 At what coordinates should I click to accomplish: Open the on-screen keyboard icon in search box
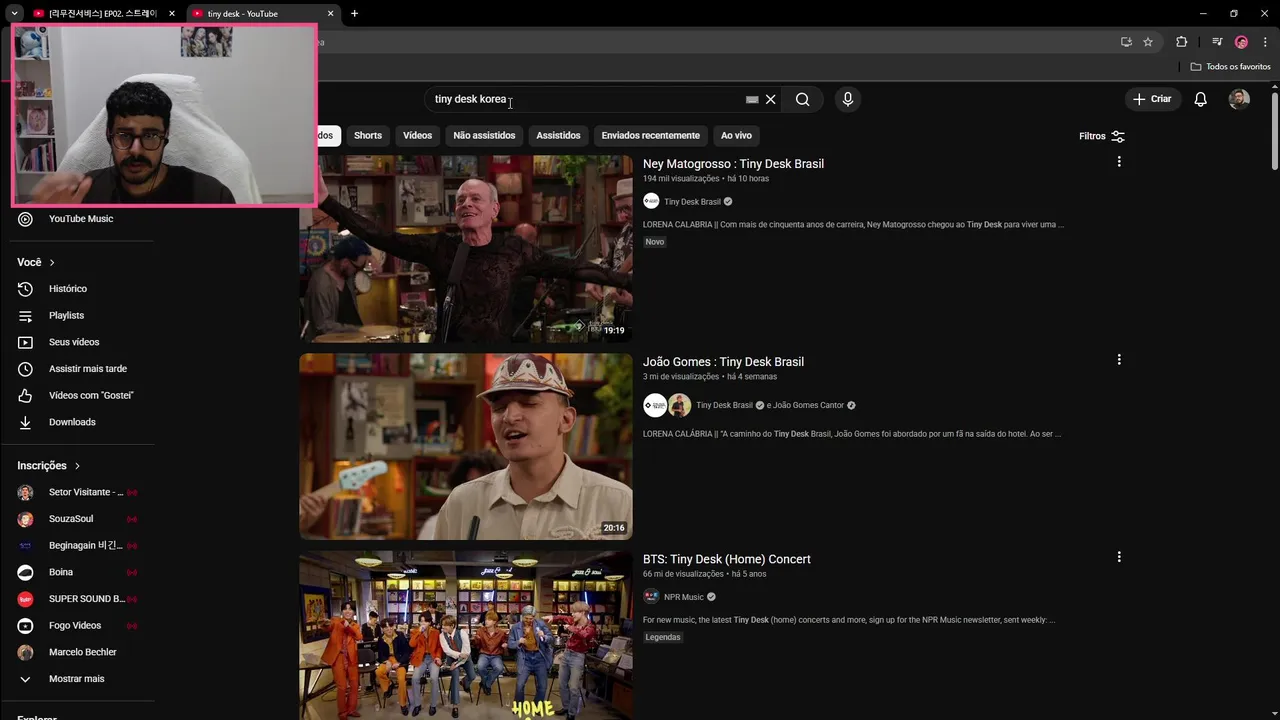(752, 100)
